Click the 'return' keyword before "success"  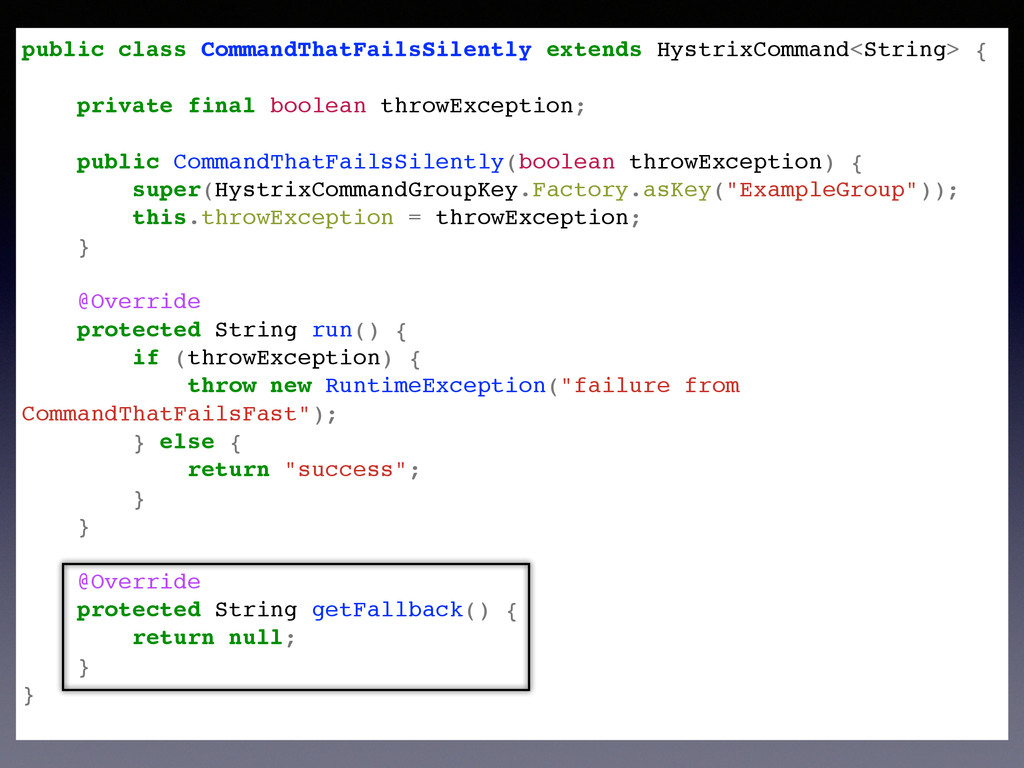pyautogui.click(x=228, y=470)
